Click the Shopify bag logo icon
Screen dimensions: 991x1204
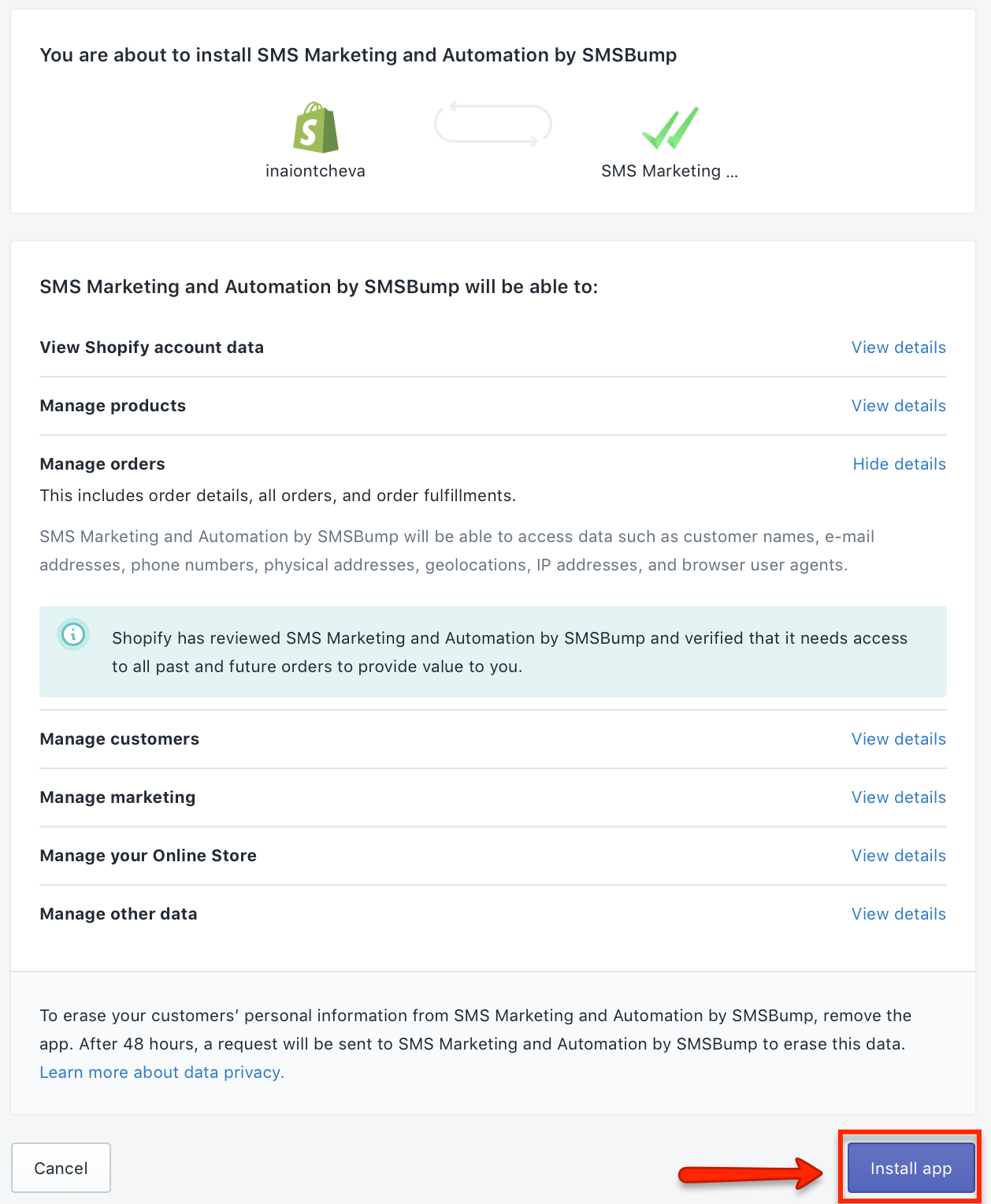pyautogui.click(x=315, y=128)
